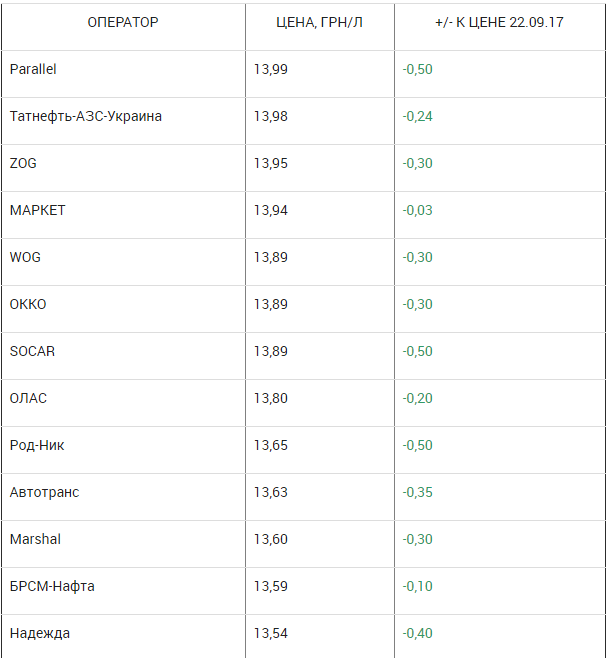Select the Marshal operator cell
This screenshot has height=658, width=609.
(x=35, y=539)
